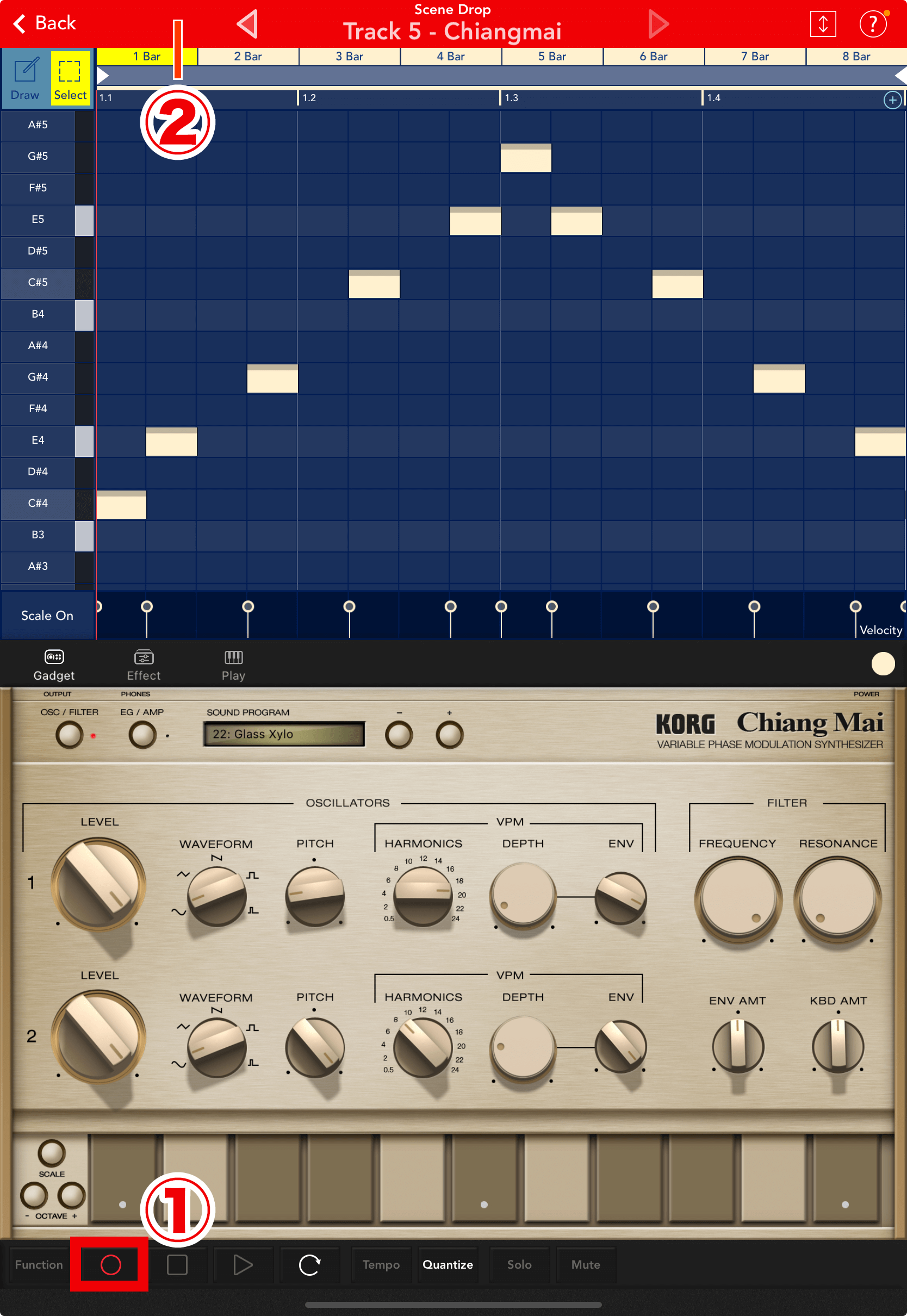Toggle the loop cycle button

point(310,1264)
